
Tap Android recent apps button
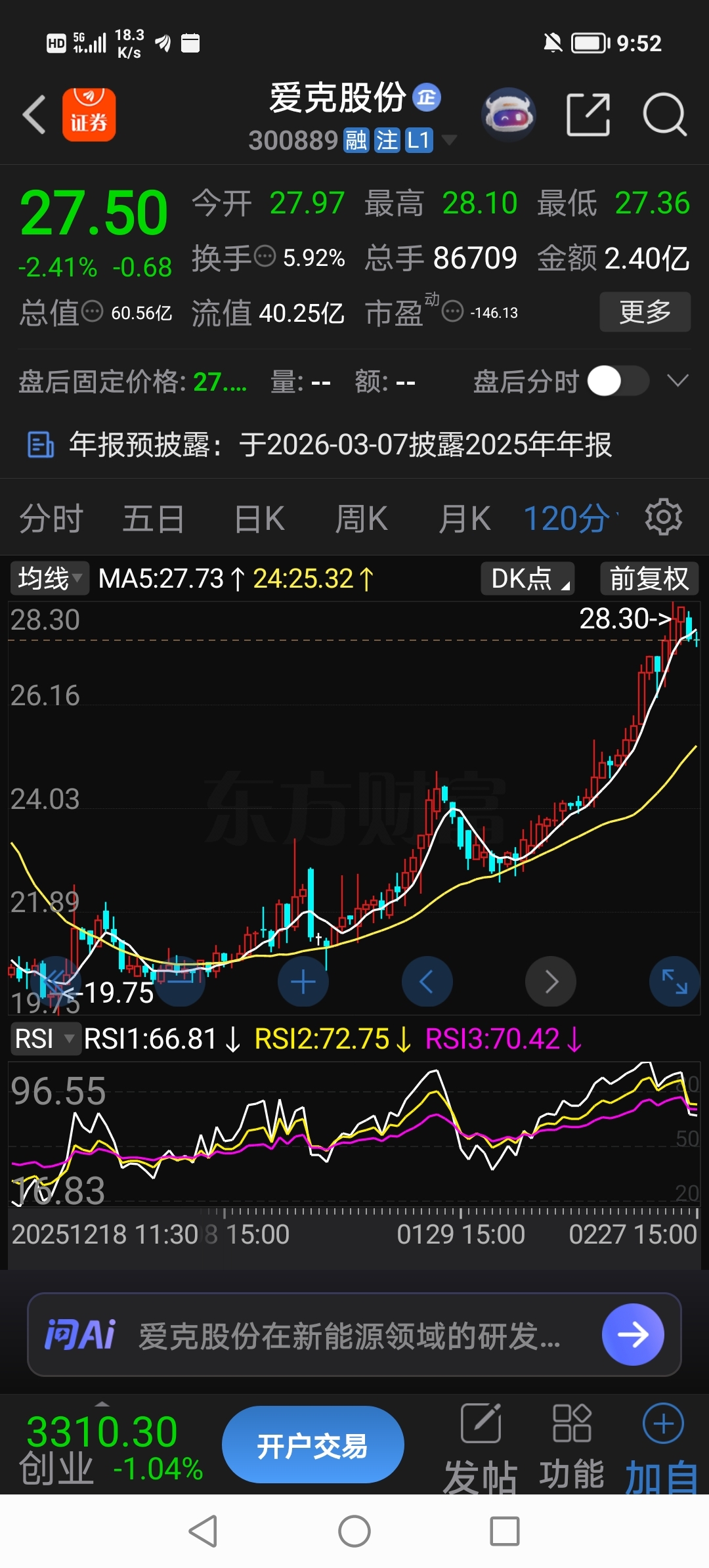(505, 1531)
